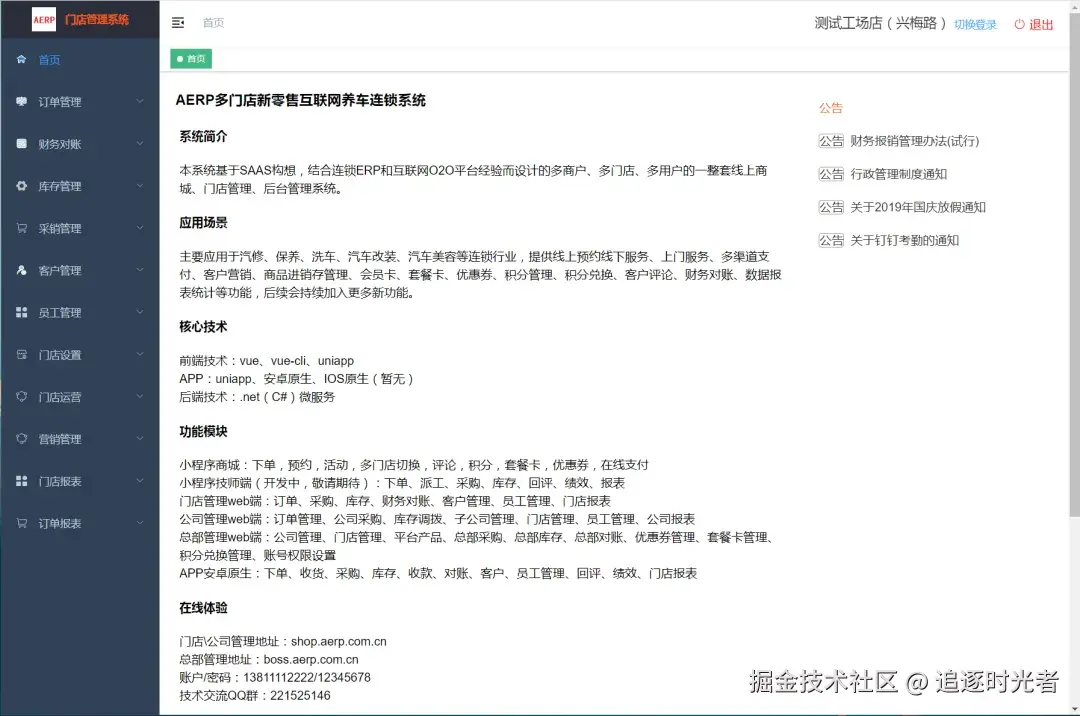The image size is (1080, 716).
Task: Expand the 门店设置 menu chevron
Action: click(140, 355)
